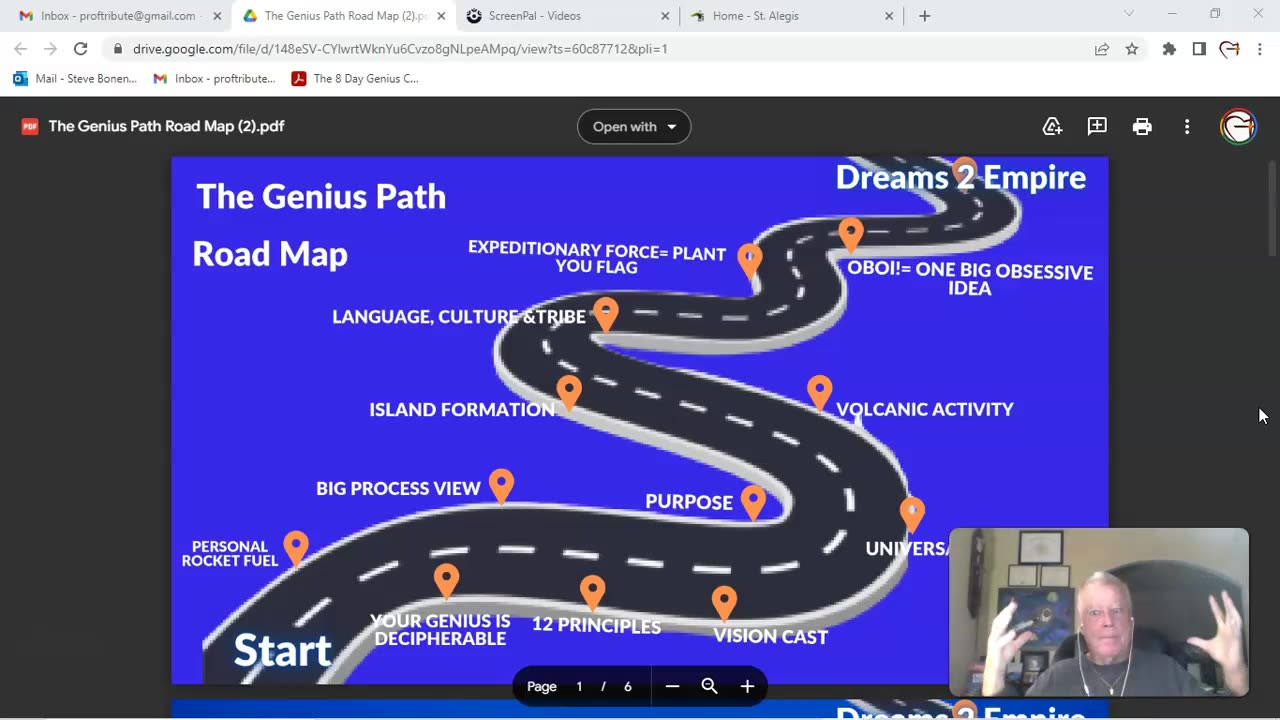Click the tab search chevron
Image resolution: width=1280 pixels, height=720 pixels.
1129,14
